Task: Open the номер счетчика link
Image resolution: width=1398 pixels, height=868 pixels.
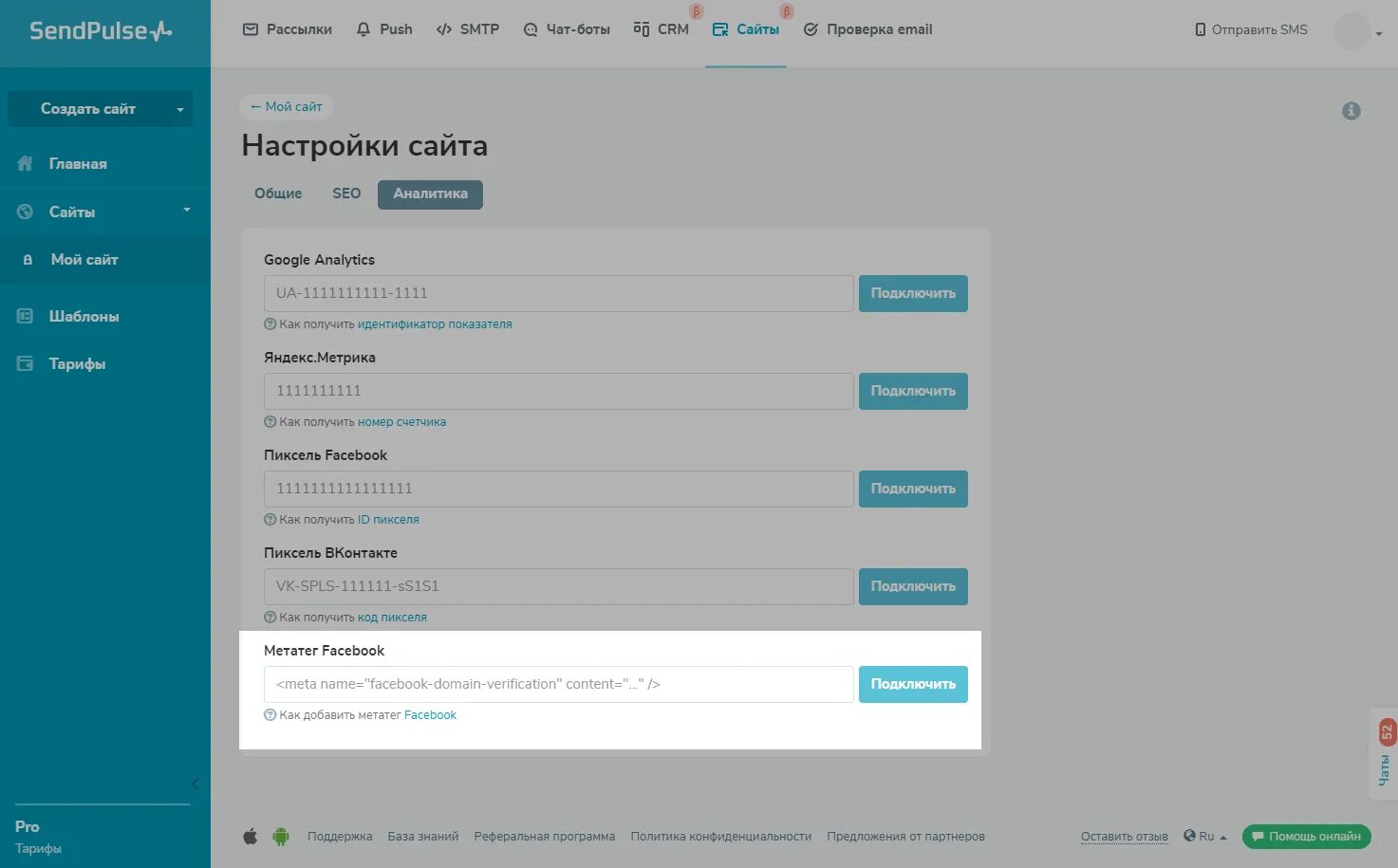Action: (x=401, y=422)
